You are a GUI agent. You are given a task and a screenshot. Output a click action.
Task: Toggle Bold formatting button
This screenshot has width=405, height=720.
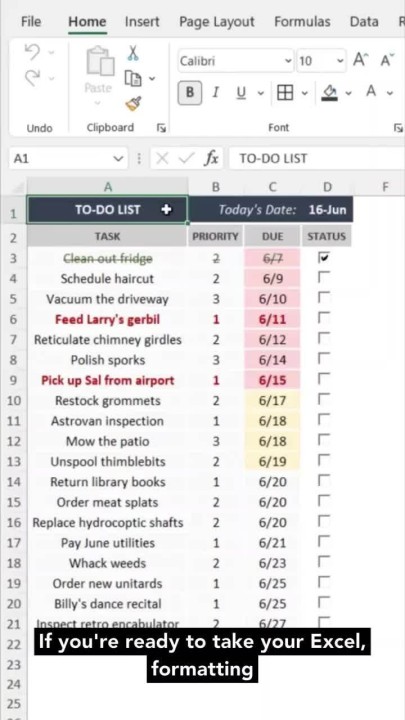(190, 93)
